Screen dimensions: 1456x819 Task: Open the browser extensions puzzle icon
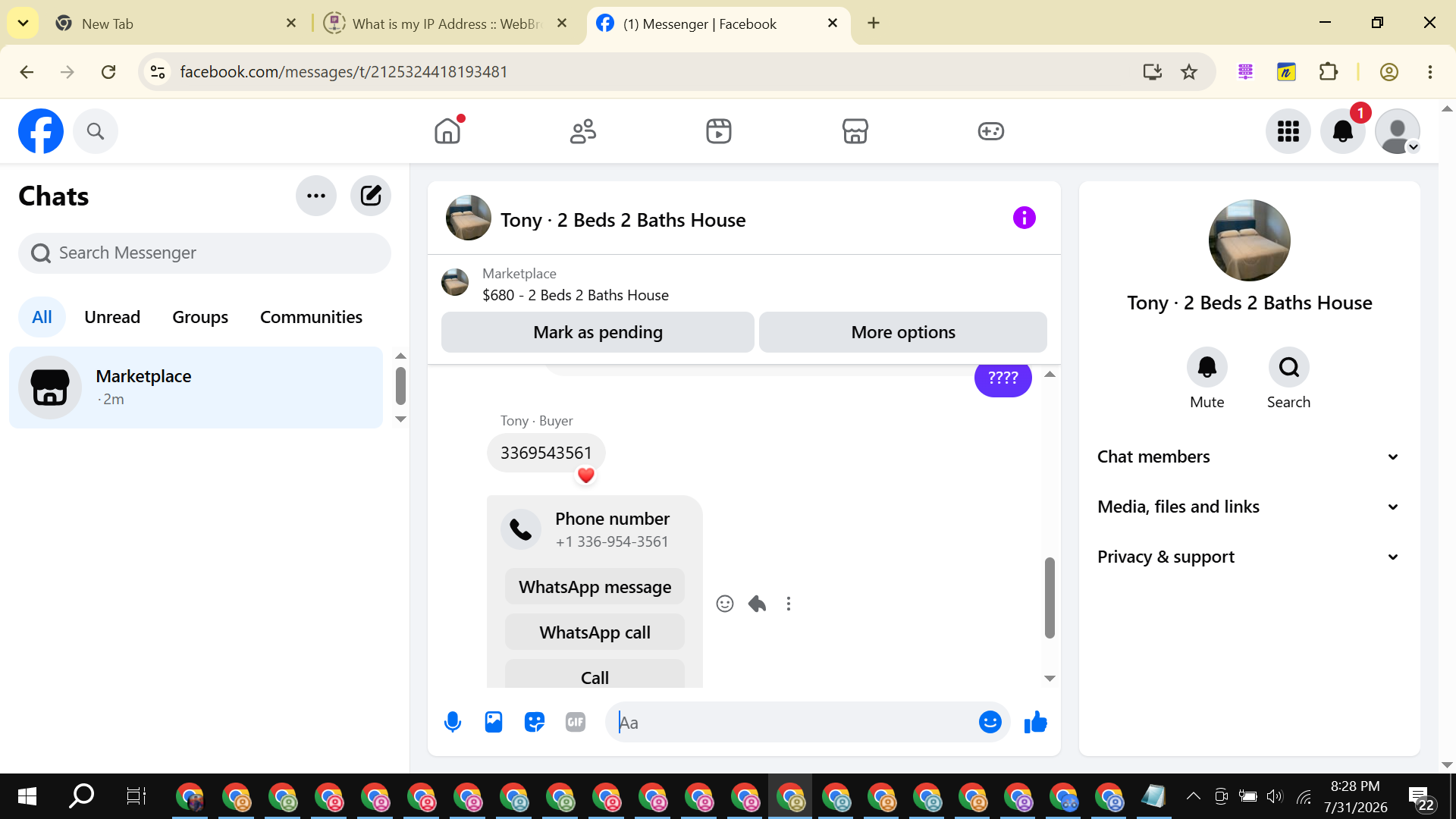point(1329,72)
